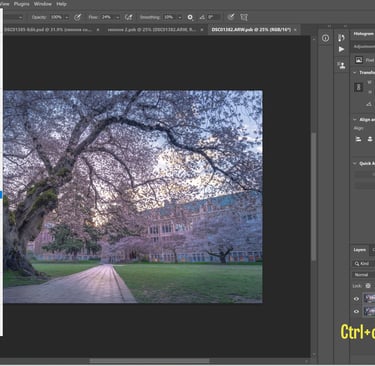Open the Flow slider dropdown arrow
This screenshot has height=366, width=375.
pos(117,17)
